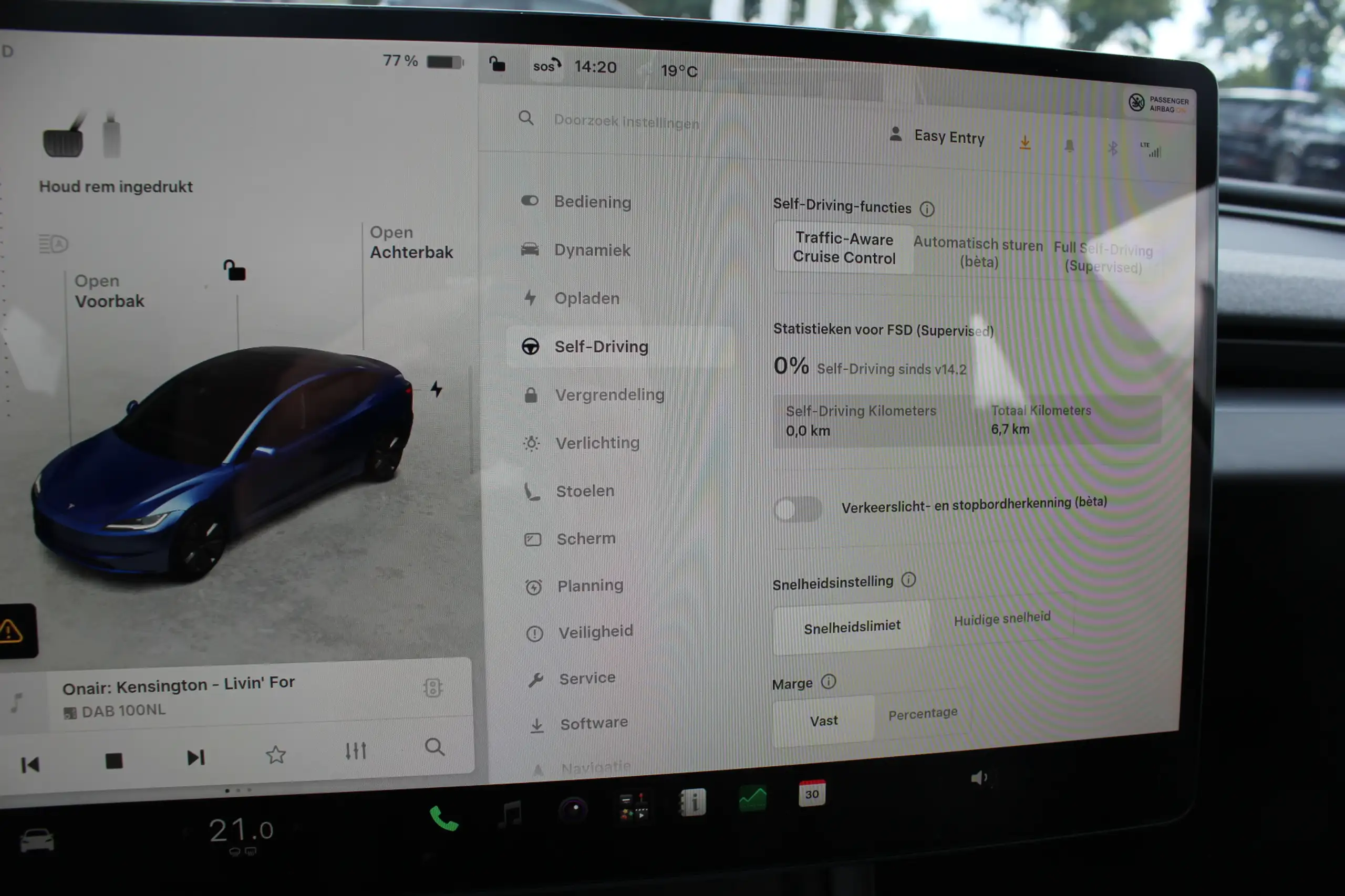
Task: Tap the padlock icon above the car
Action: click(234, 270)
